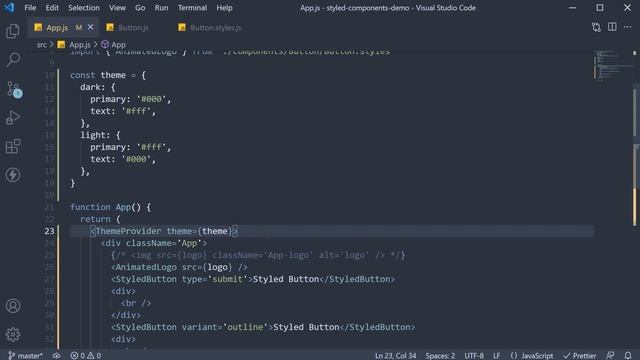Screen dimensions: 640x360
Task: Click the vertical editor scrollbar
Action: [635, 200]
